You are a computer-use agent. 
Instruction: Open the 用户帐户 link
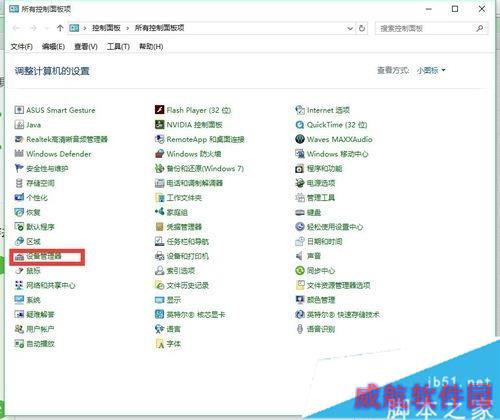[40, 329]
